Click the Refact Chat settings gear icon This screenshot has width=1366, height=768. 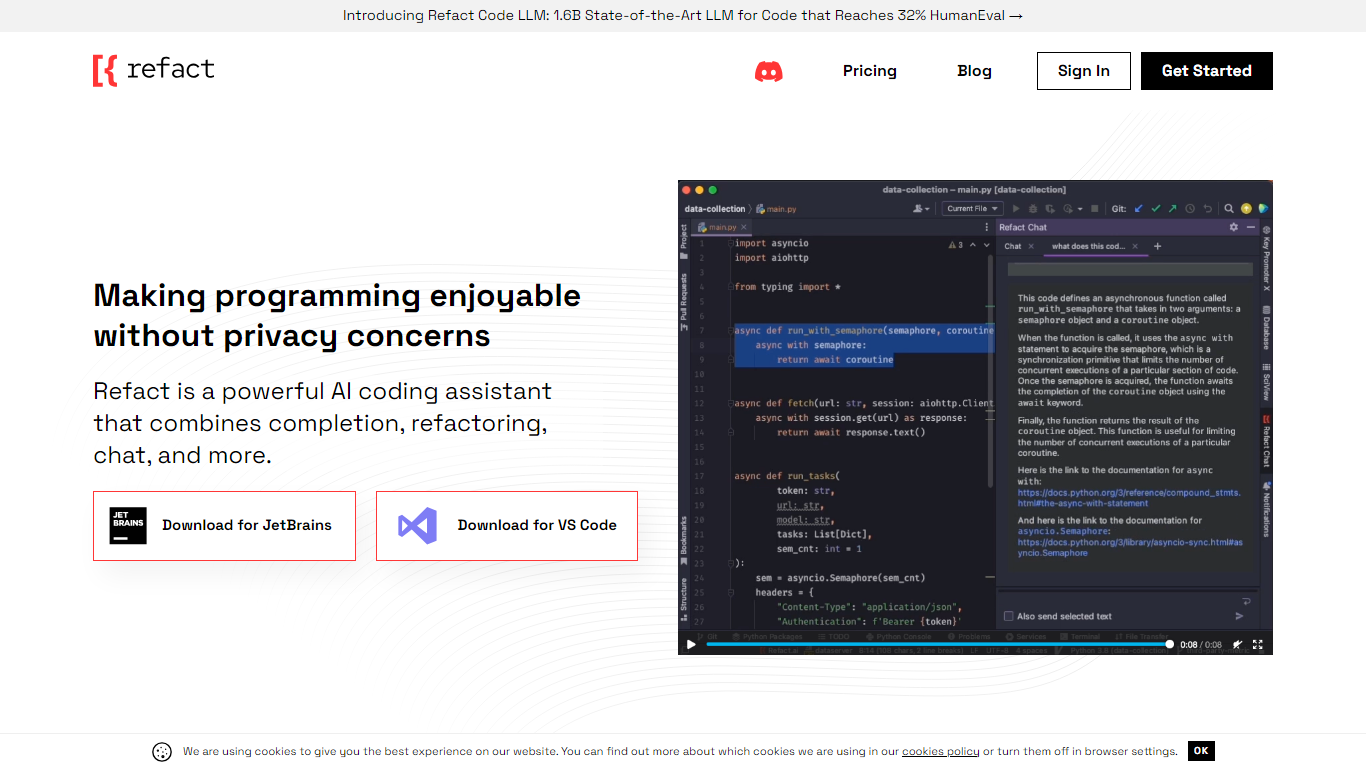click(x=1233, y=227)
